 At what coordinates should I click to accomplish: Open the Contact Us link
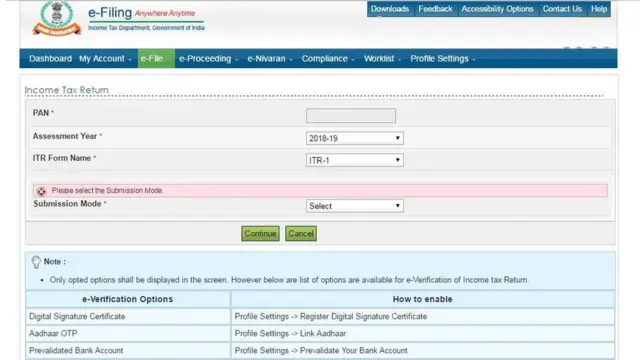[x=562, y=9]
